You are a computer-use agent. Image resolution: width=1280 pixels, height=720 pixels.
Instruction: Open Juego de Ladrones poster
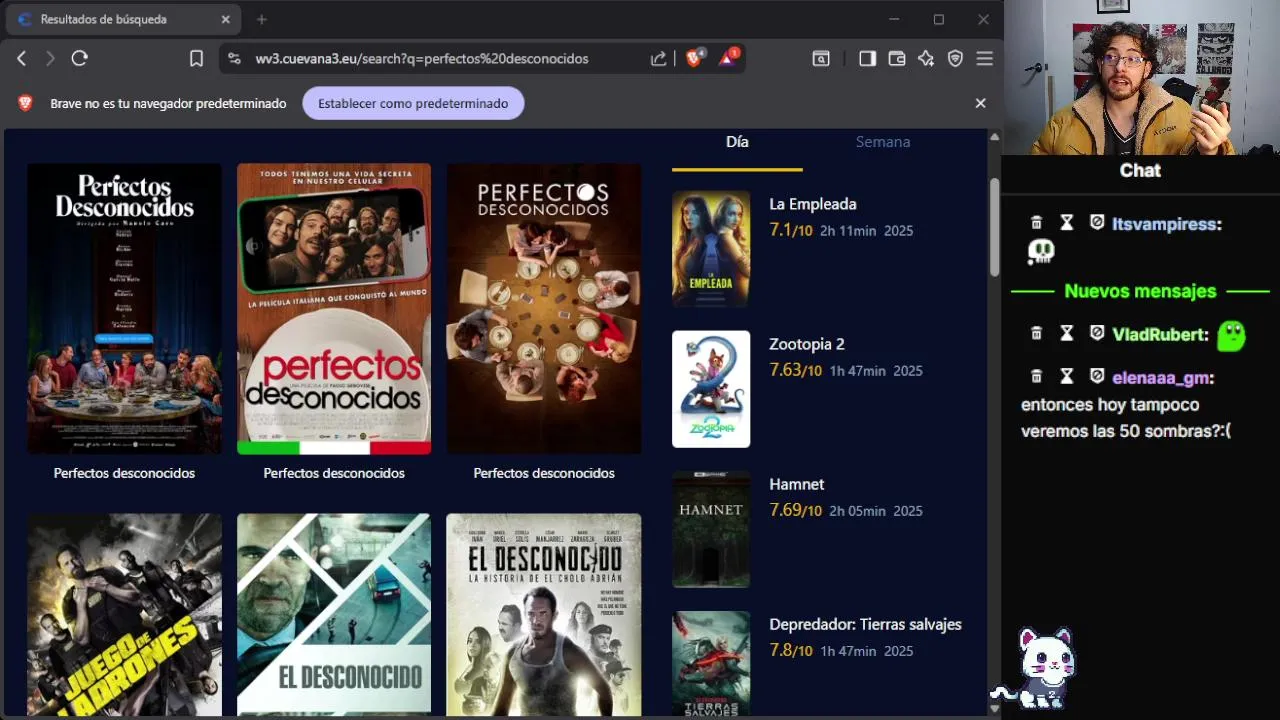click(x=124, y=615)
